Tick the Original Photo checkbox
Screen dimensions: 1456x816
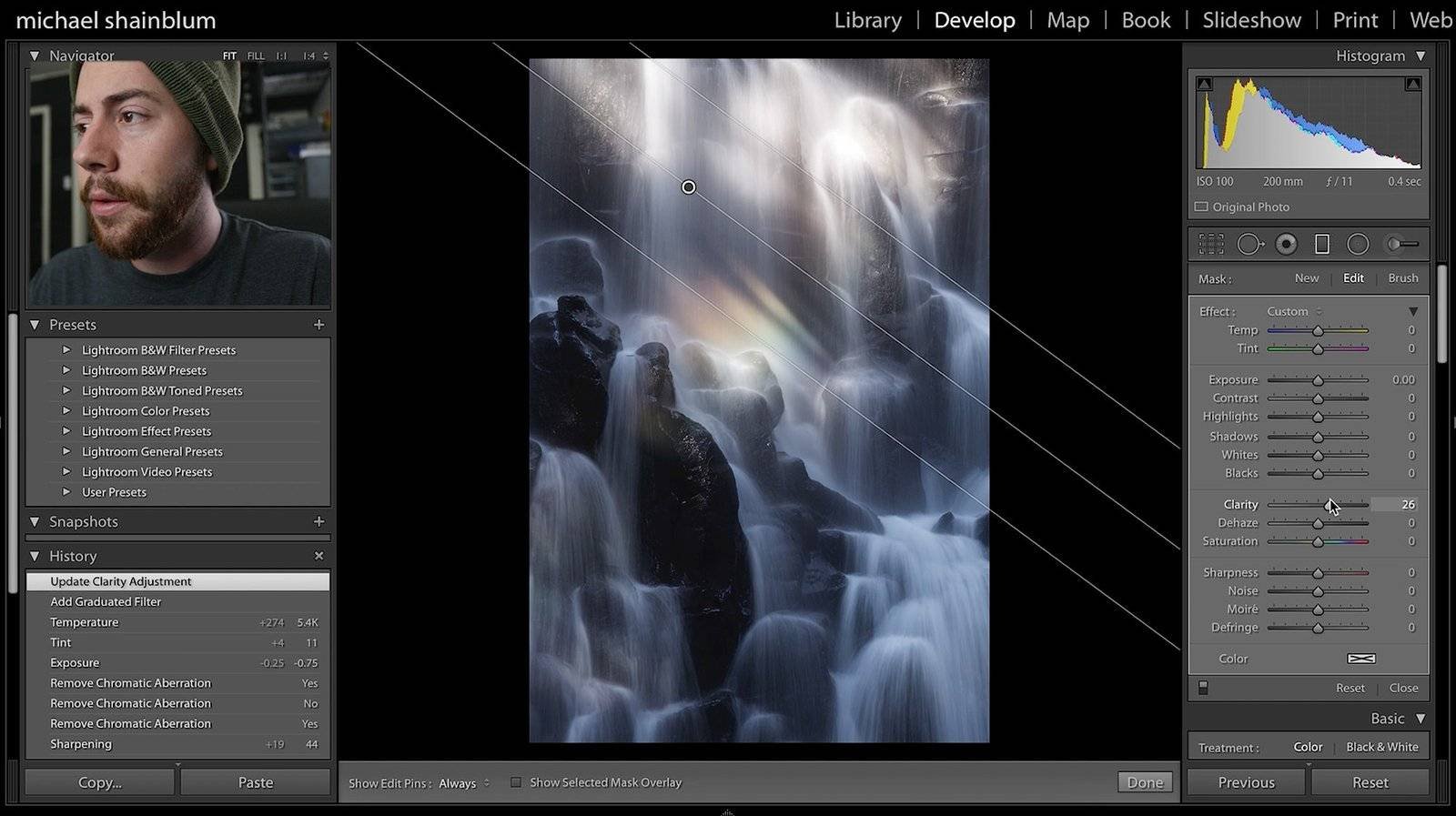(1201, 207)
